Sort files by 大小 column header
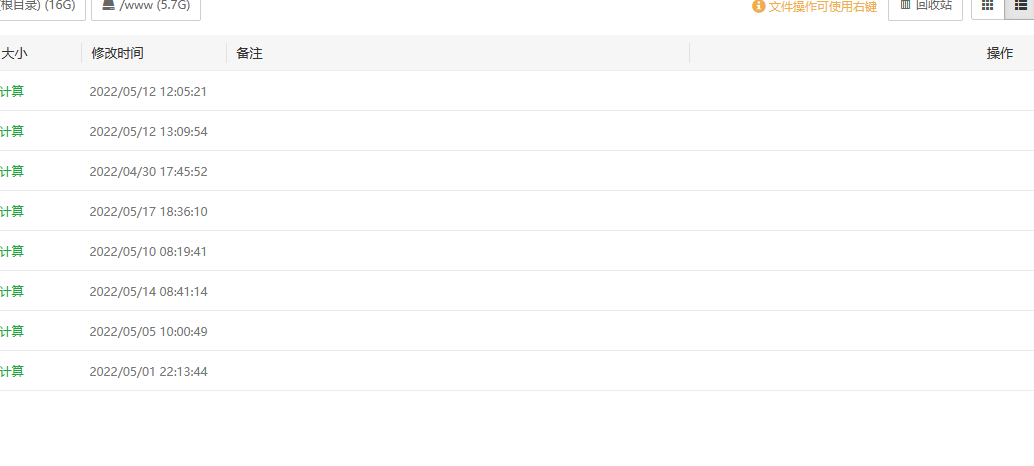Screen dimensions: 1034x466 pos(14,53)
